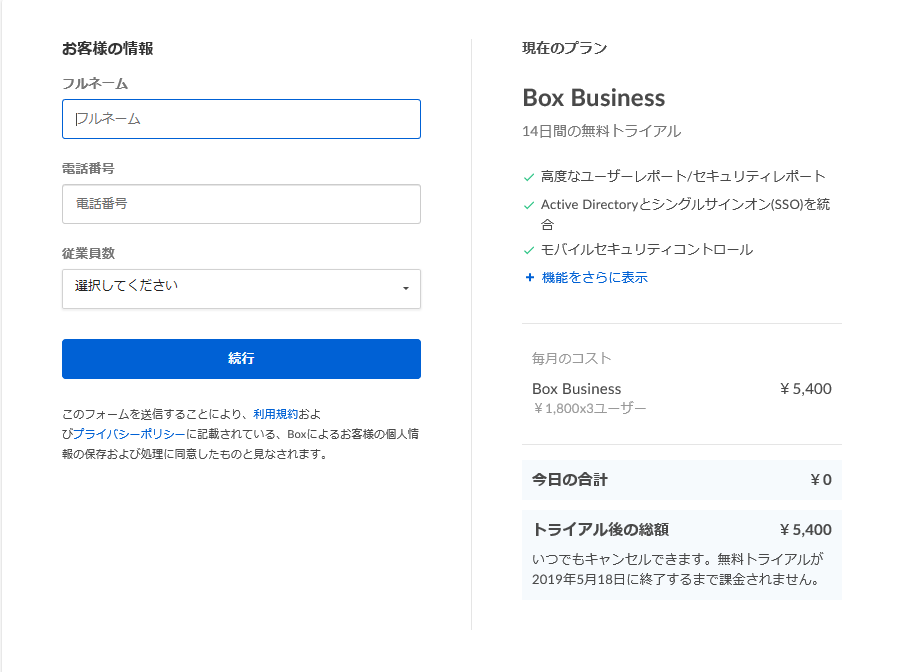Click the お客様の情報 section heading
This screenshot has height=672, width=899.
[x=107, y=48]
